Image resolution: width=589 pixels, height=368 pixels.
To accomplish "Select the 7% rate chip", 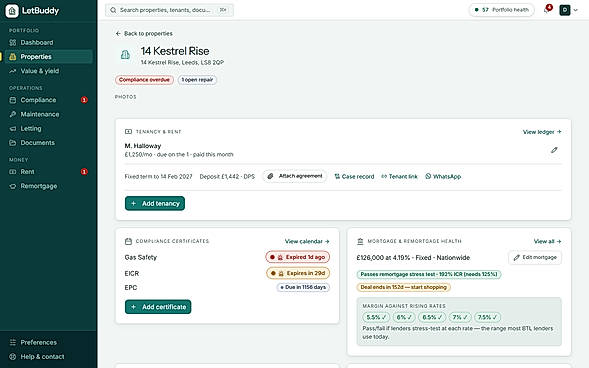I will pyautogui.click(x=460, y=317).
